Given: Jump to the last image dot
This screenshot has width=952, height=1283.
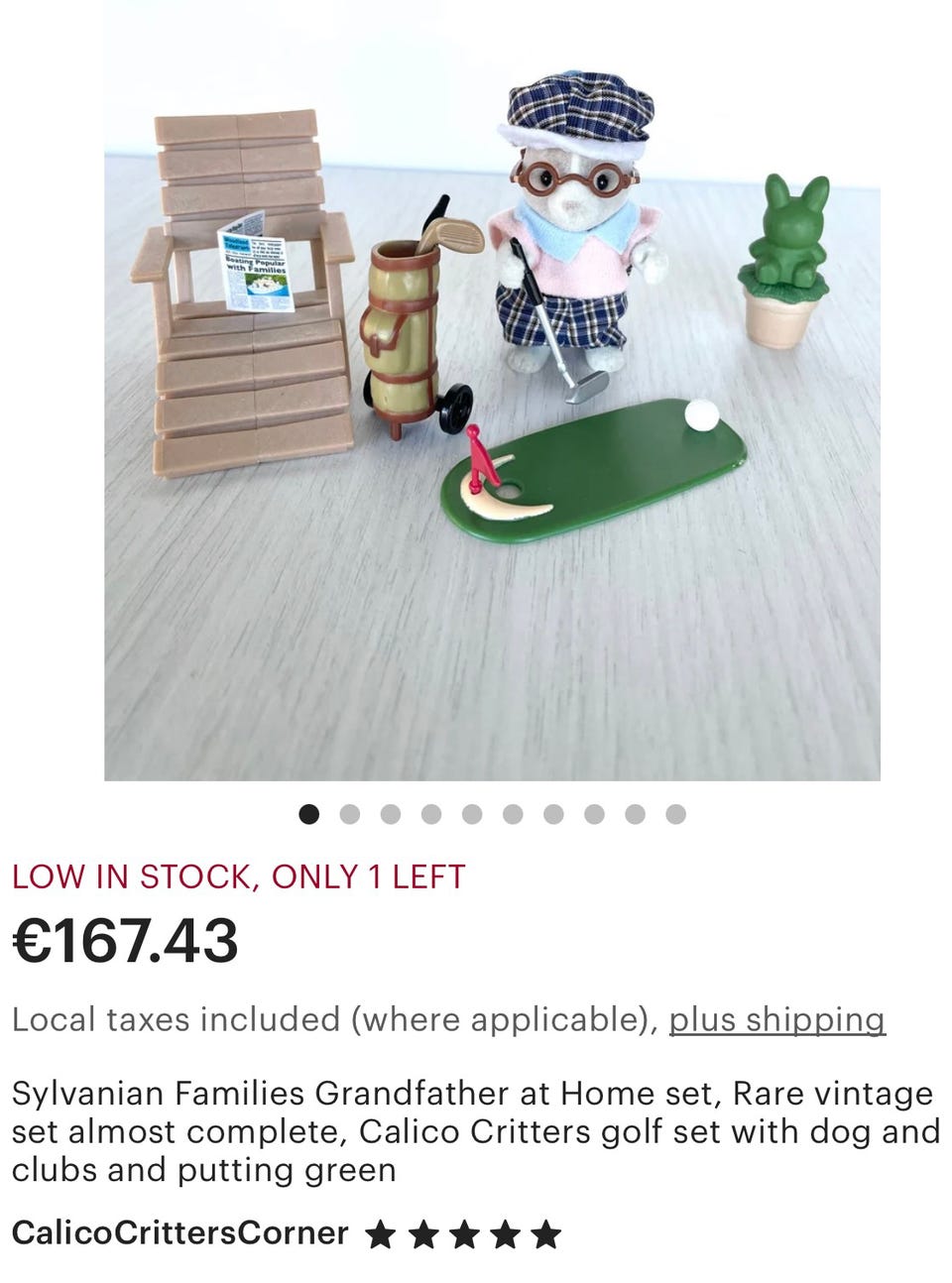Looking at the screenshot, I should click(675, 814).
